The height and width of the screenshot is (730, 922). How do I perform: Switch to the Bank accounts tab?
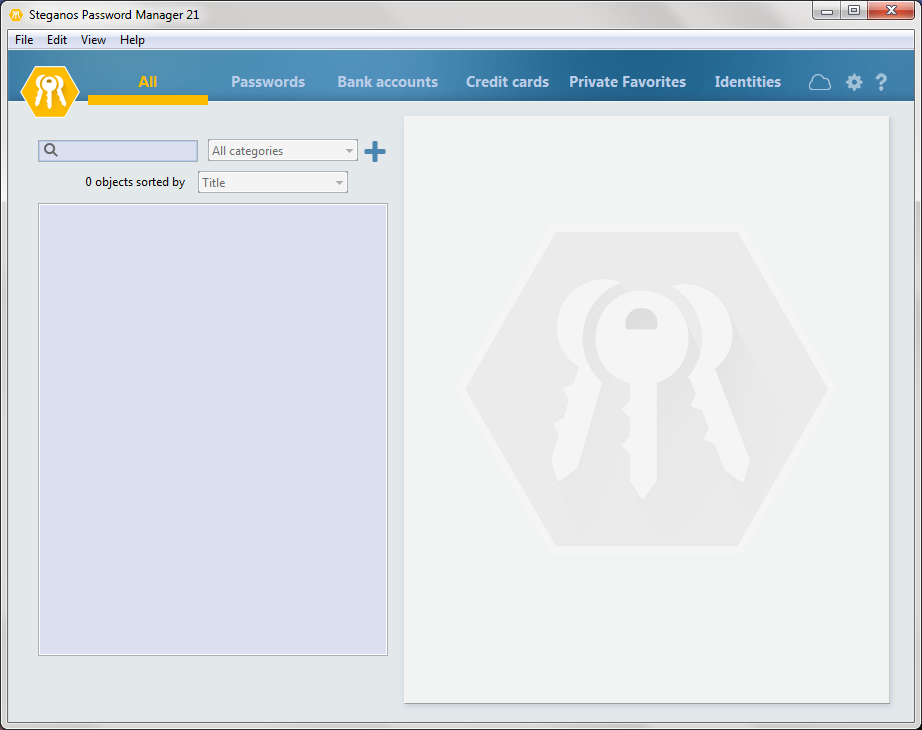point(387,82)
